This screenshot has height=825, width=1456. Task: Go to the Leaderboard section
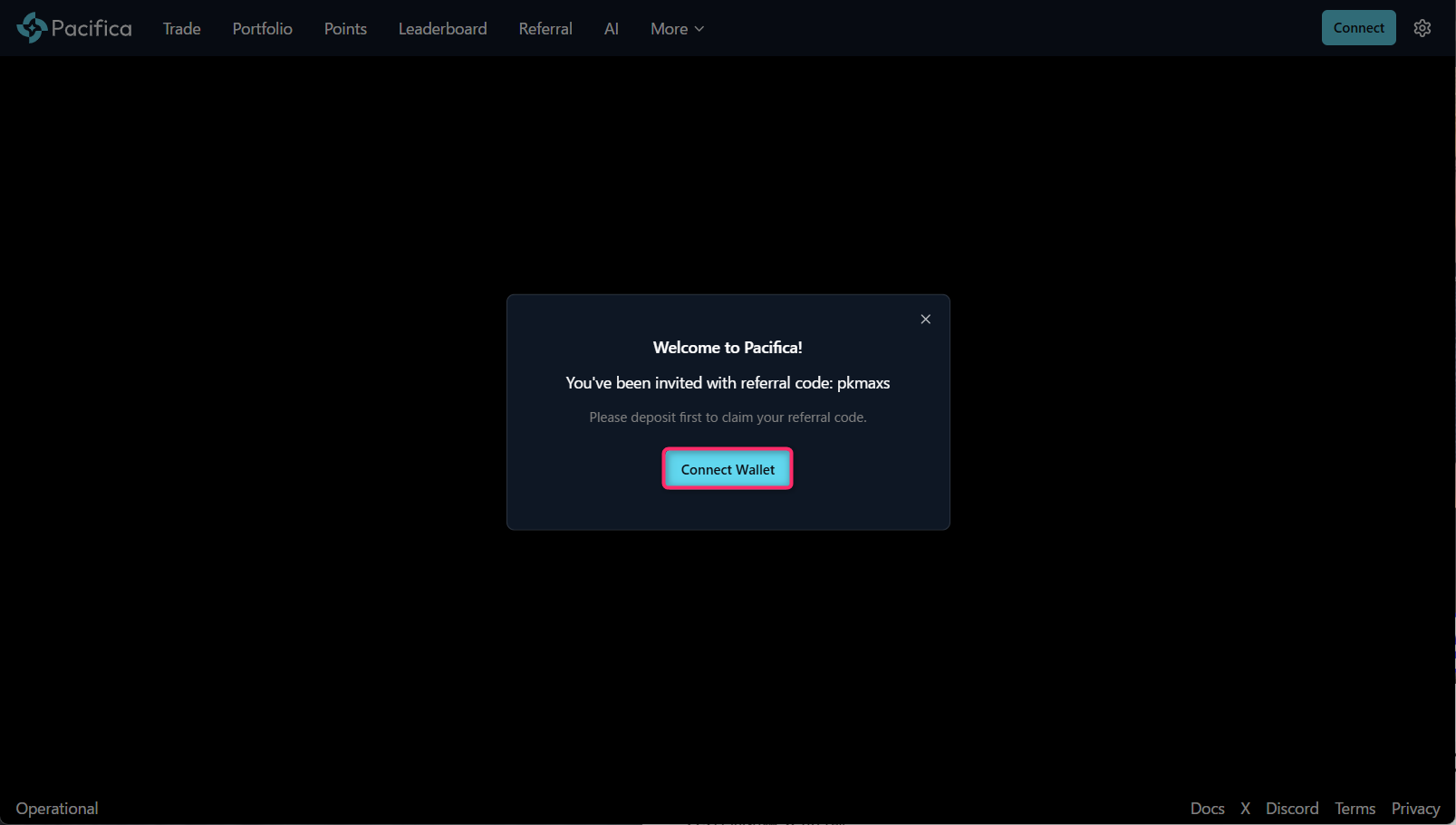[442, 28]
